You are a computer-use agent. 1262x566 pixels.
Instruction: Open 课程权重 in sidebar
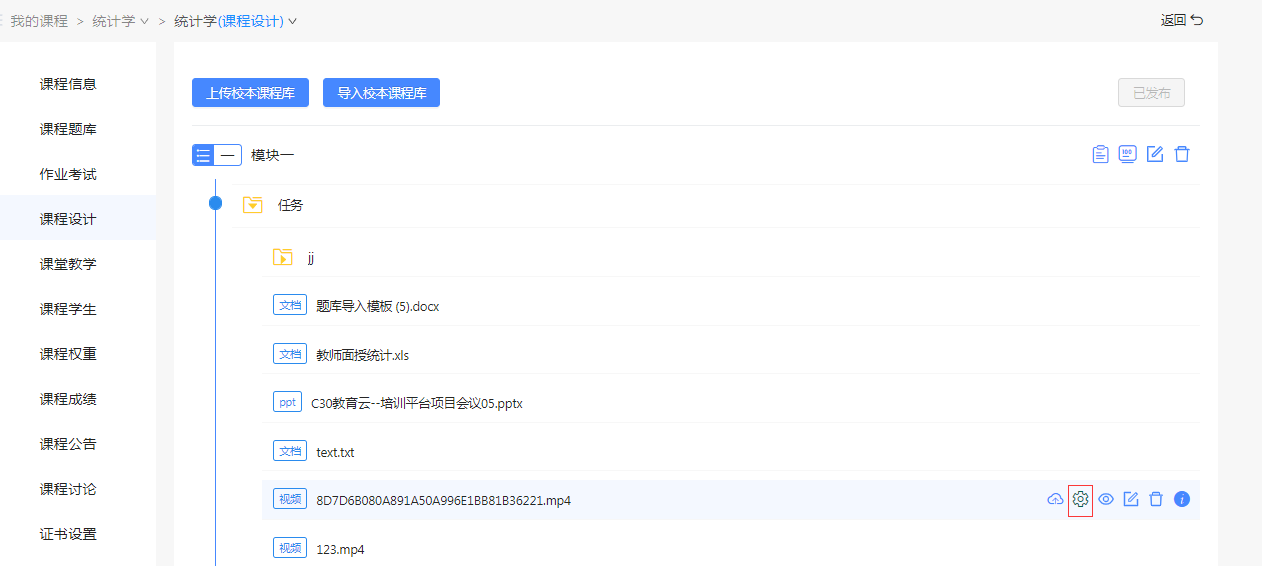[x=68, y=354]
